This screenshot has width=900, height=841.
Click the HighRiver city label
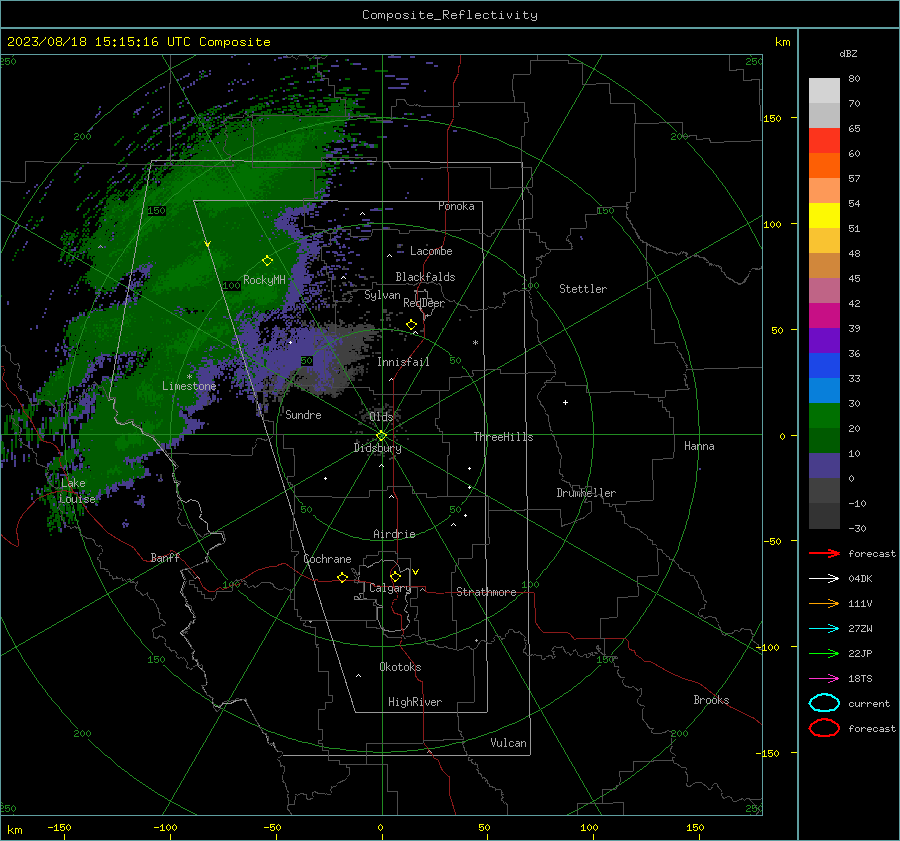click(x=415, y=702)
